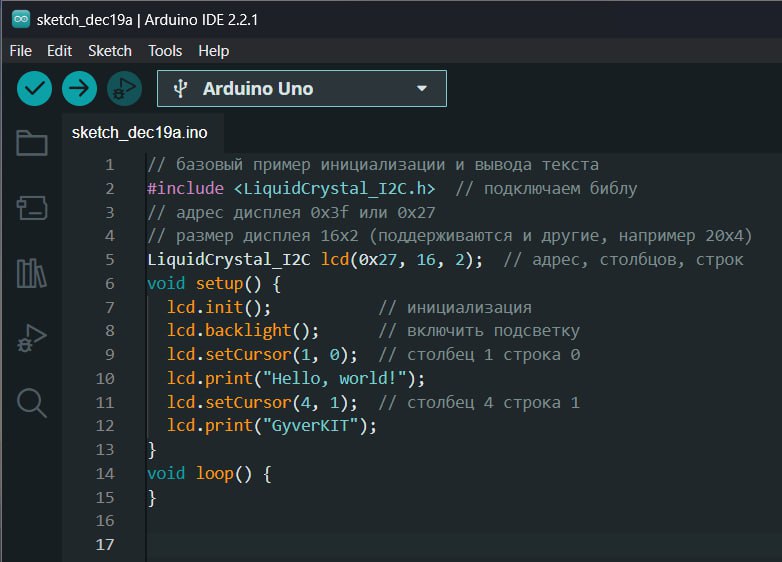Open the File menu
The width and height of the screenshot is (782, 562).
tap(20, 51)
